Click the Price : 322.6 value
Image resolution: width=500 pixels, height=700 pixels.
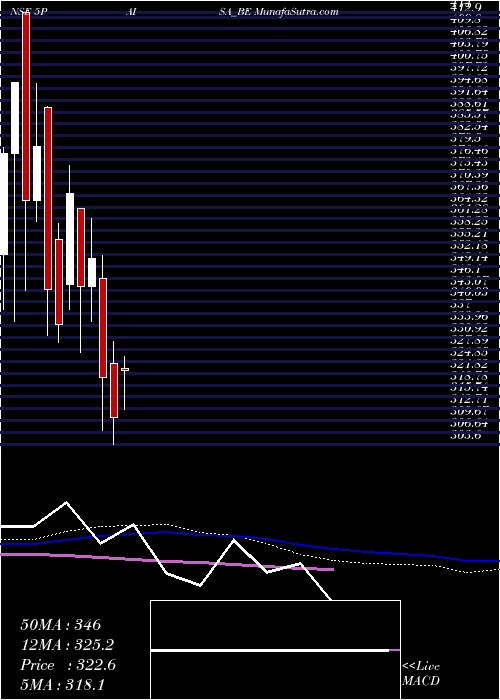click(68, 665)
